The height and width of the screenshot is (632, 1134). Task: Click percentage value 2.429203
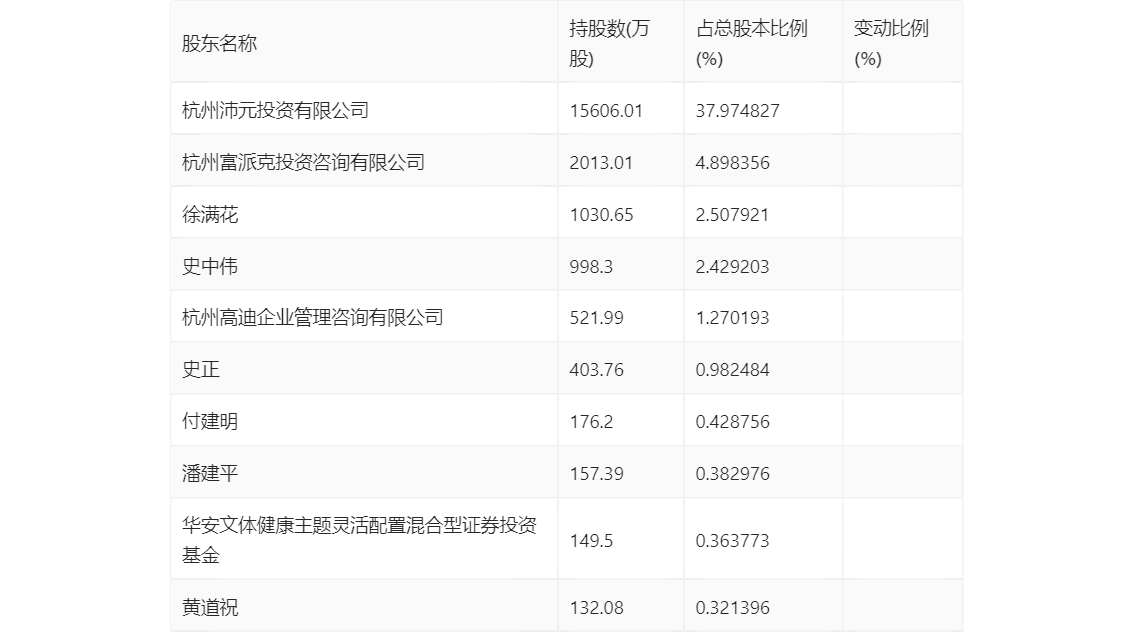(x=733, y=267)
